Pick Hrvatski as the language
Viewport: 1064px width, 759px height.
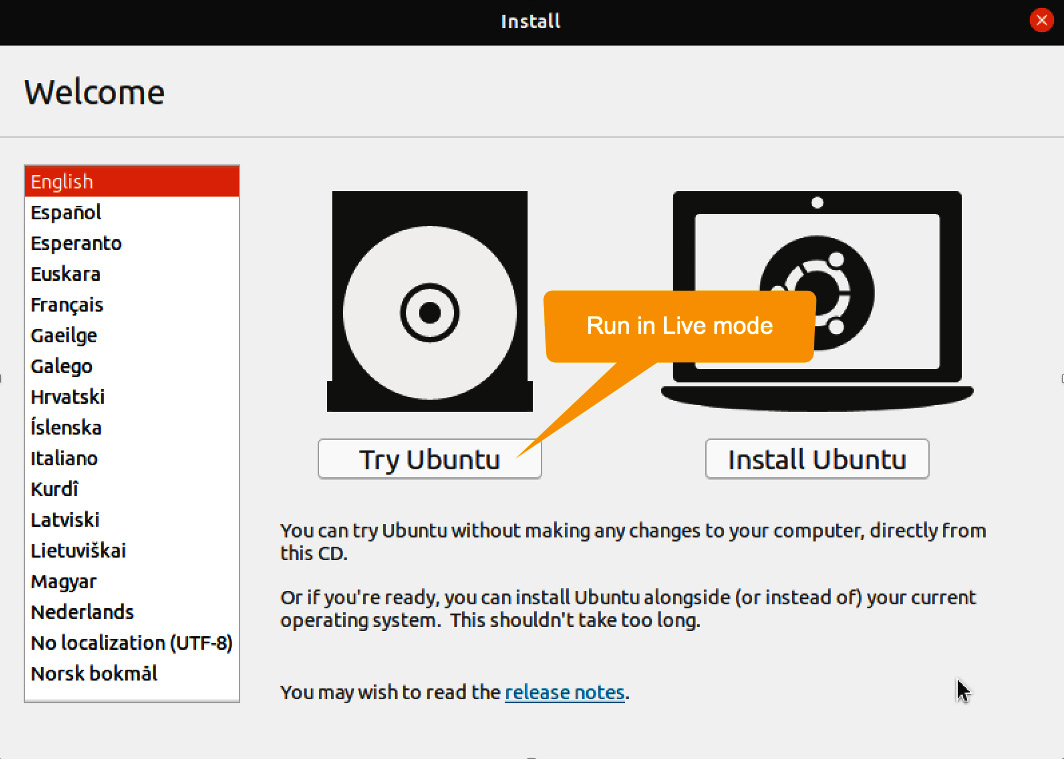click(x=132, y=397)
